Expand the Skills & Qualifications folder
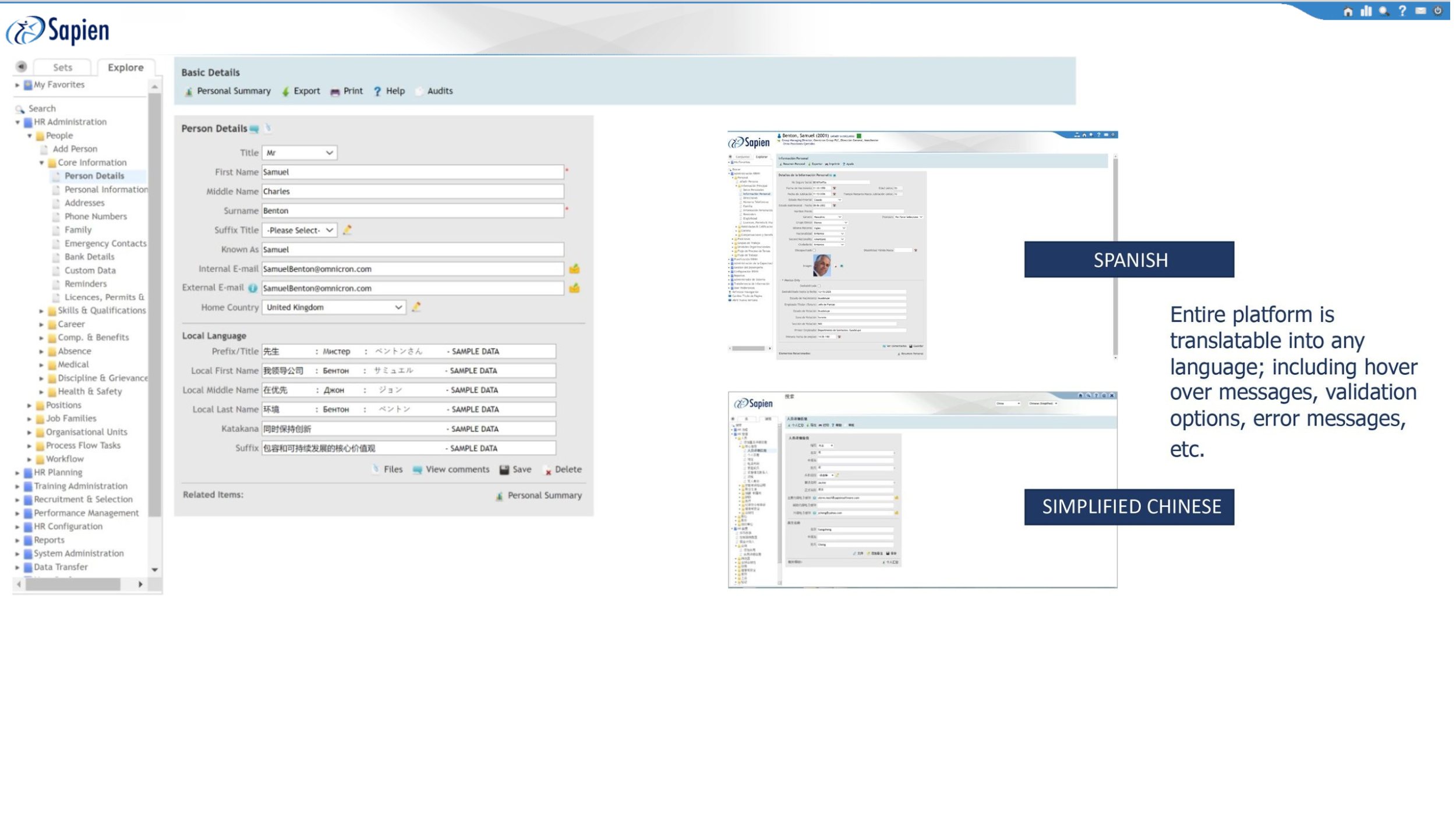The width and height of the screenshot is (1456, 815). pyautogui.click(x=41, y=311)
